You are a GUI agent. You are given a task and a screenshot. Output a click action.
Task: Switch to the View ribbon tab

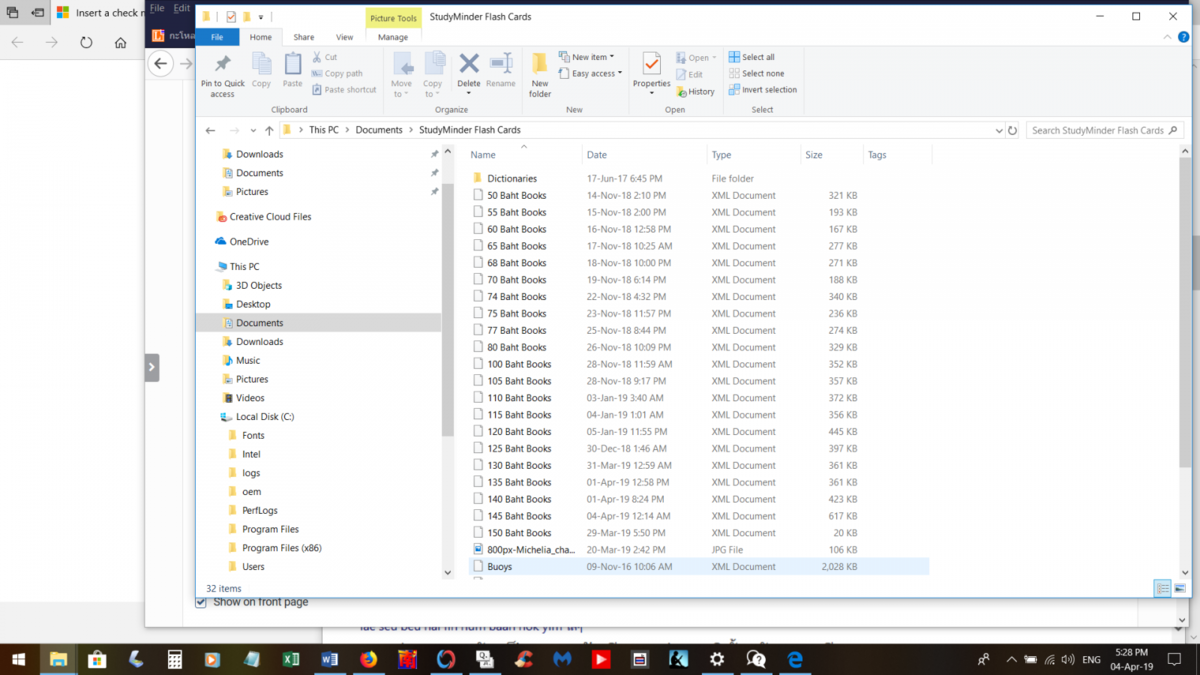(344, 37)
